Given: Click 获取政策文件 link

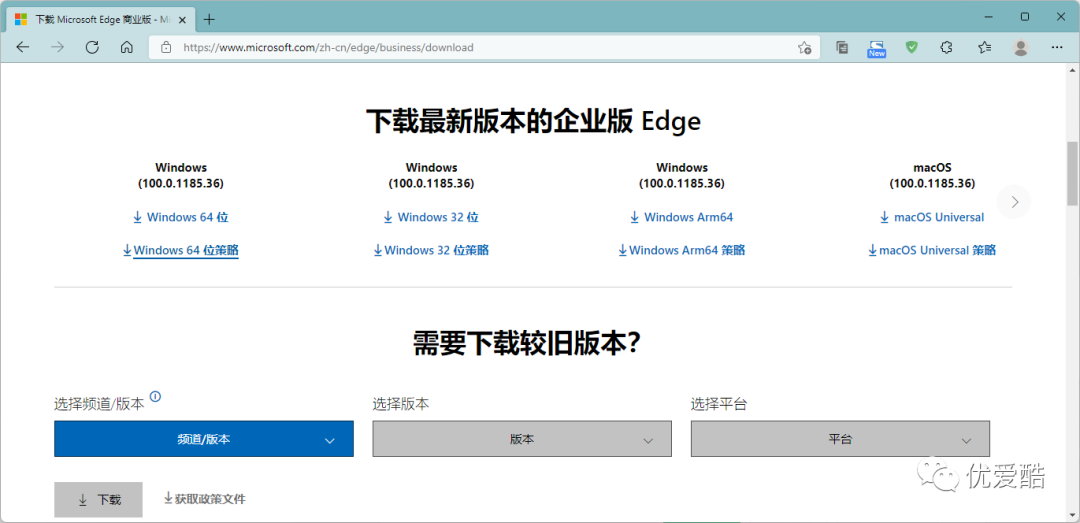Looking at the screenshot, I should pos(205,498).
